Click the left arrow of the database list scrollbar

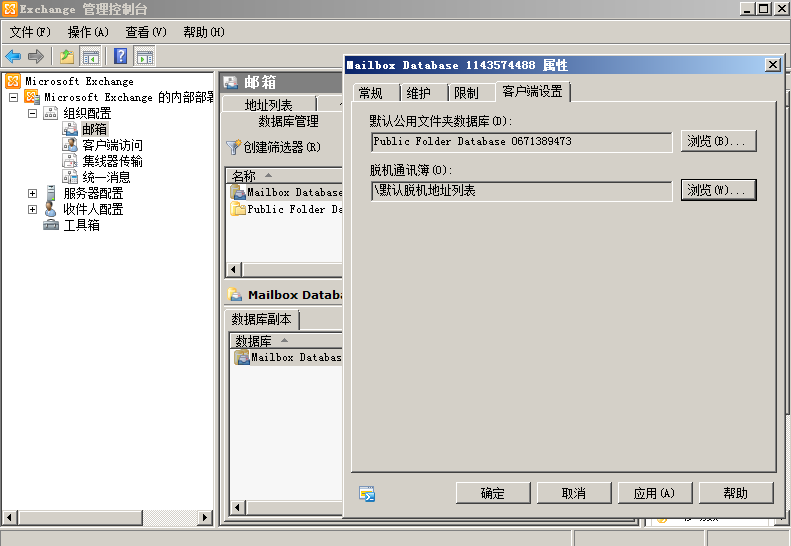[234, 269]
